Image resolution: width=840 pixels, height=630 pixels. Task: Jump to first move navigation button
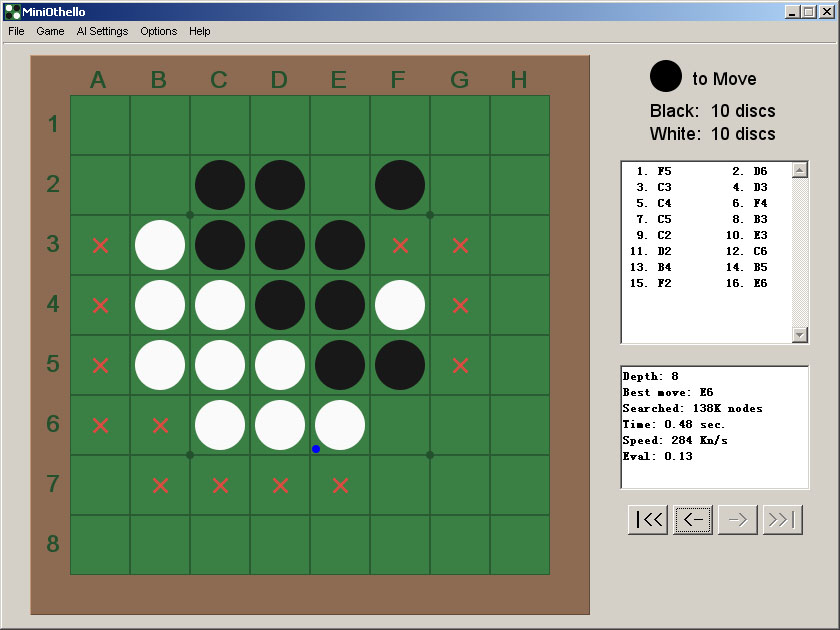point(648,520)
